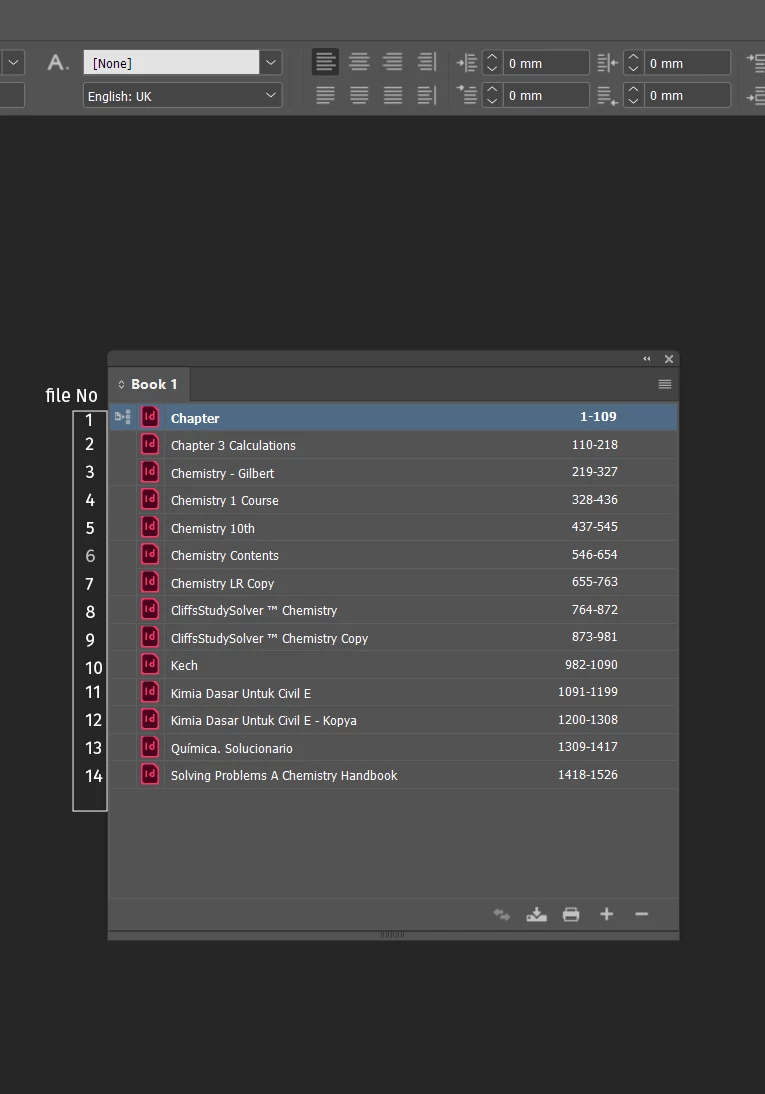Select CliffsStudySolver ™ Chemistry Copy document
The height and width of the screenshot is (1094, 765).
[x=393, y=638]
